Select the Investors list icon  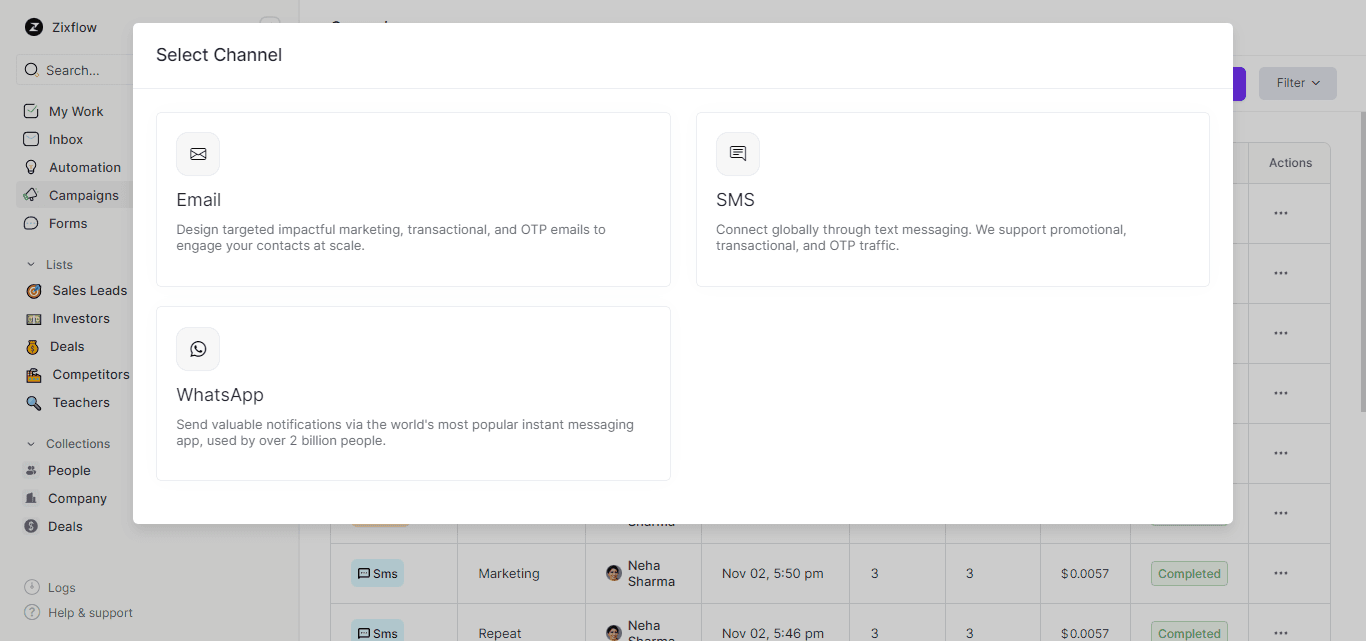click(x=33, y=318)
